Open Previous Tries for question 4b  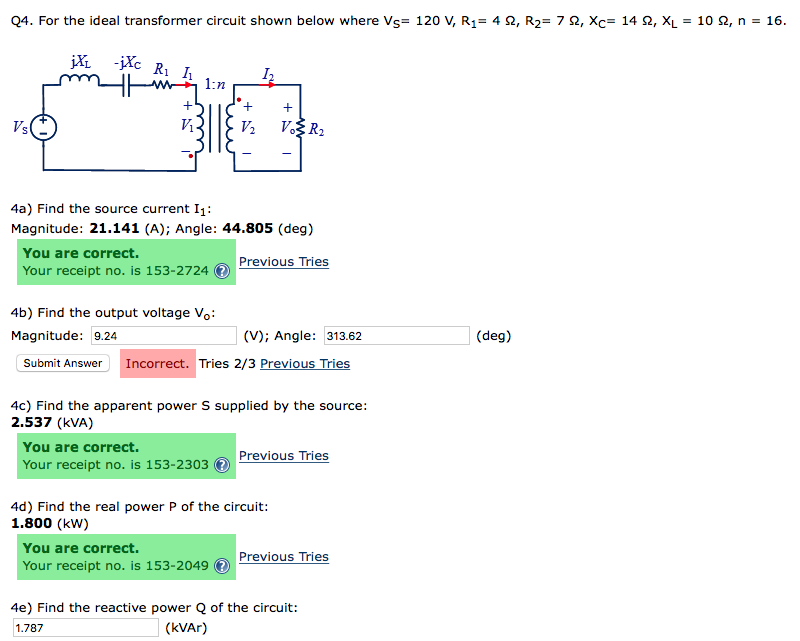click(304, 363)
